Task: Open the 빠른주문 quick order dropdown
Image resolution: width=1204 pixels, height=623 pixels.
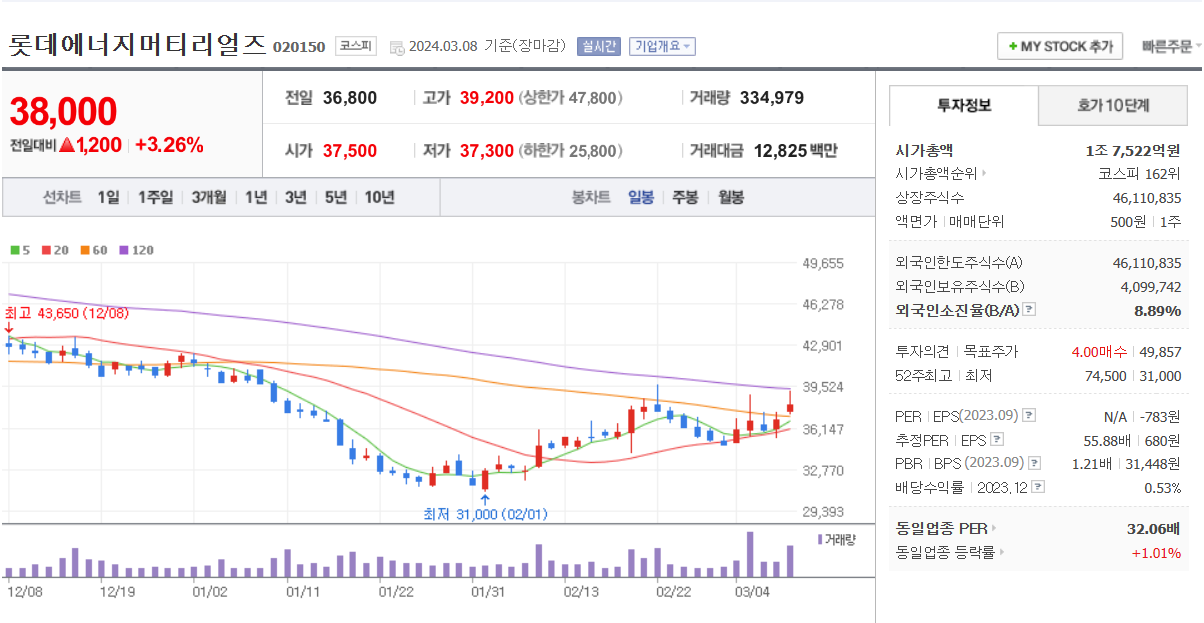Action: 1172,47
